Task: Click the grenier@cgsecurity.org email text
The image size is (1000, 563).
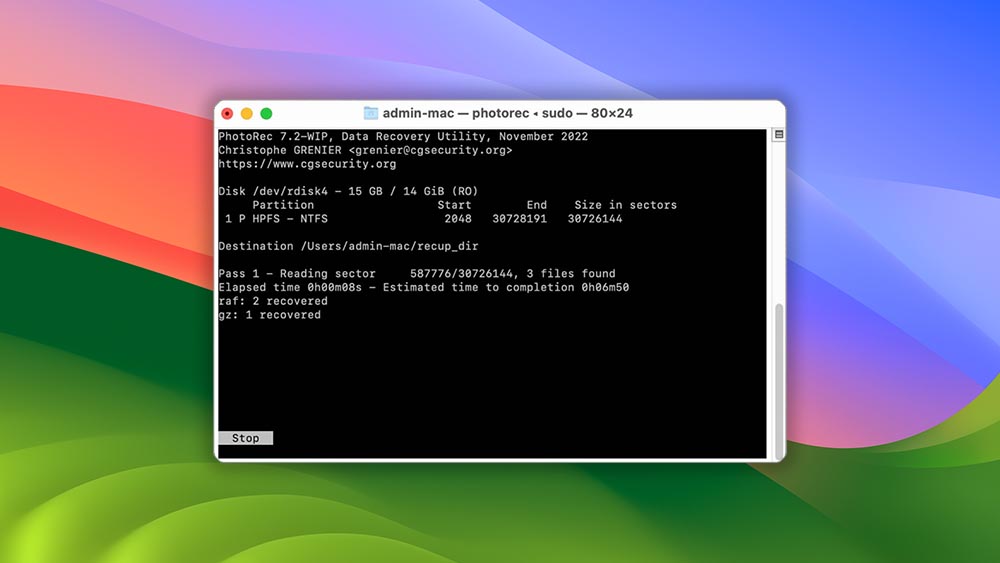Action: click(x=430, y=150)
